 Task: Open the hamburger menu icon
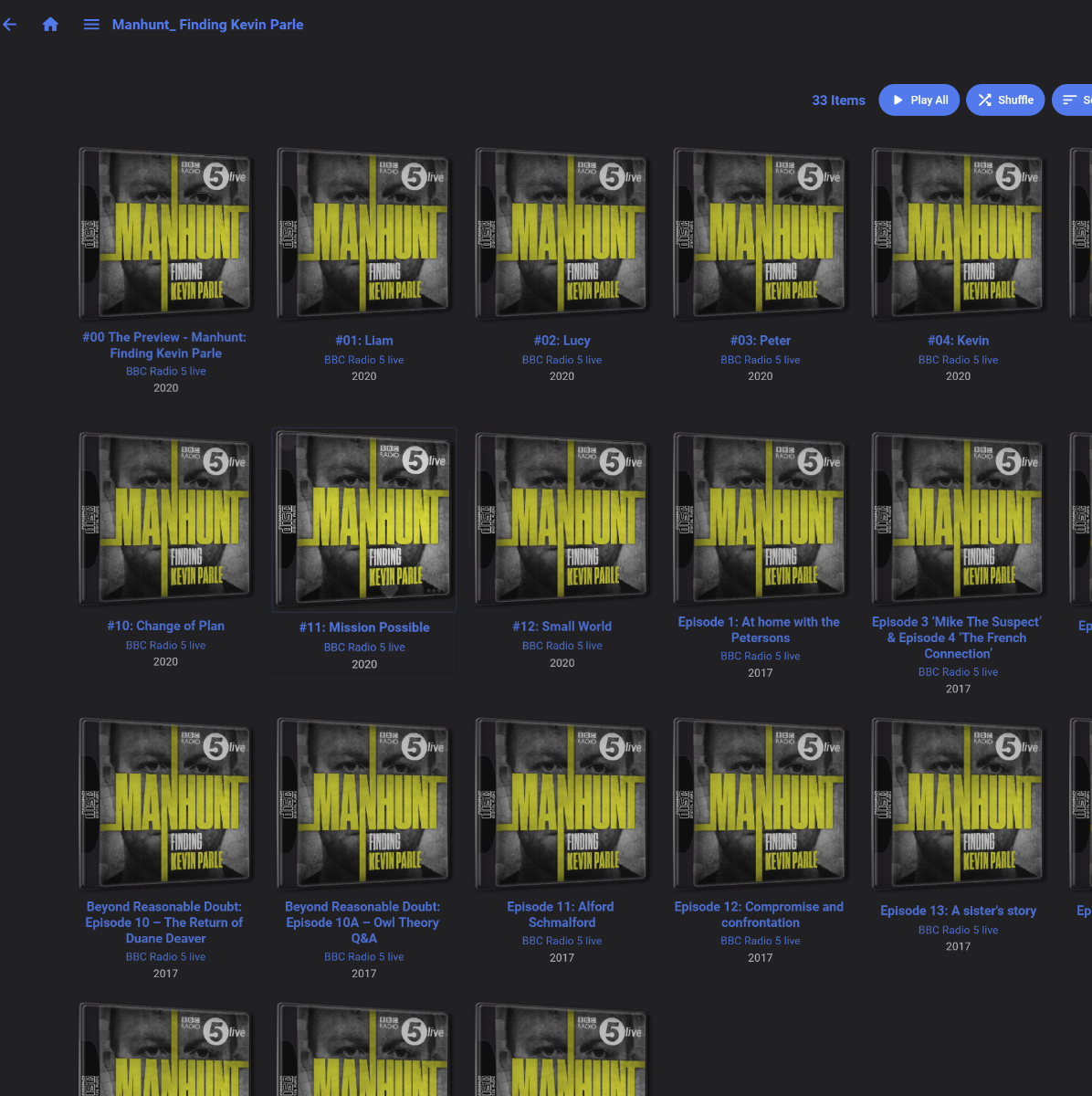click(x=91, y=25)
